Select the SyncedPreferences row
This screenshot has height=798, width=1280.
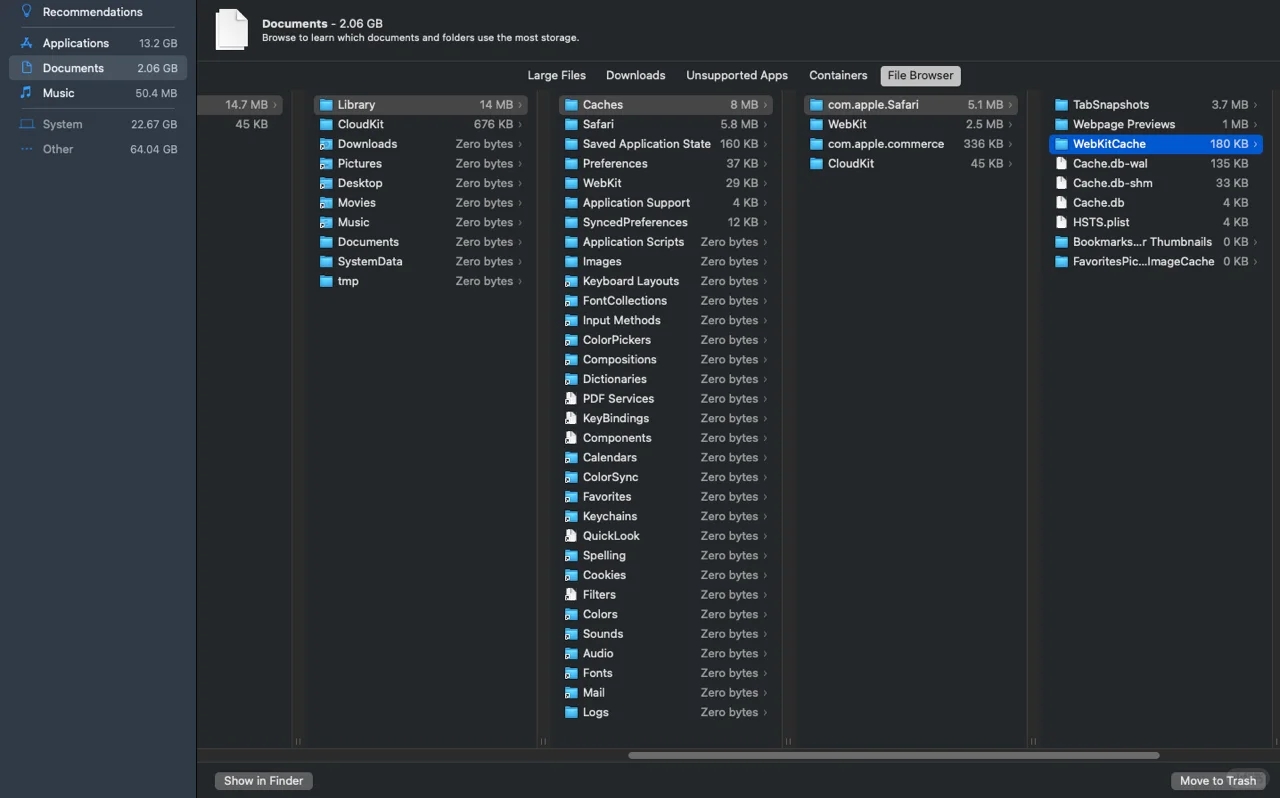(666, 222)
